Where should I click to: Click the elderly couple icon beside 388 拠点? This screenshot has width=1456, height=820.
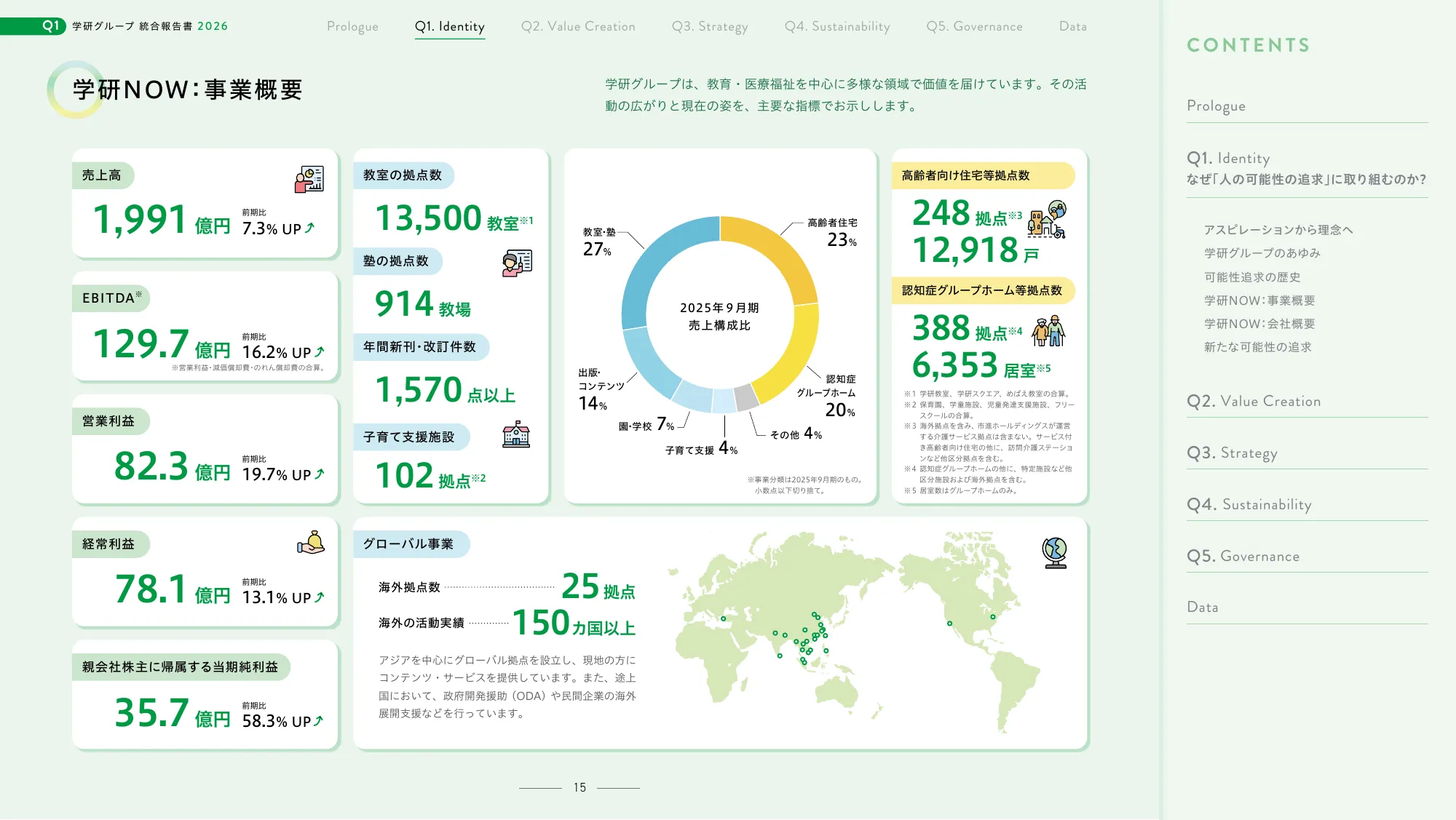[1048, 331]
